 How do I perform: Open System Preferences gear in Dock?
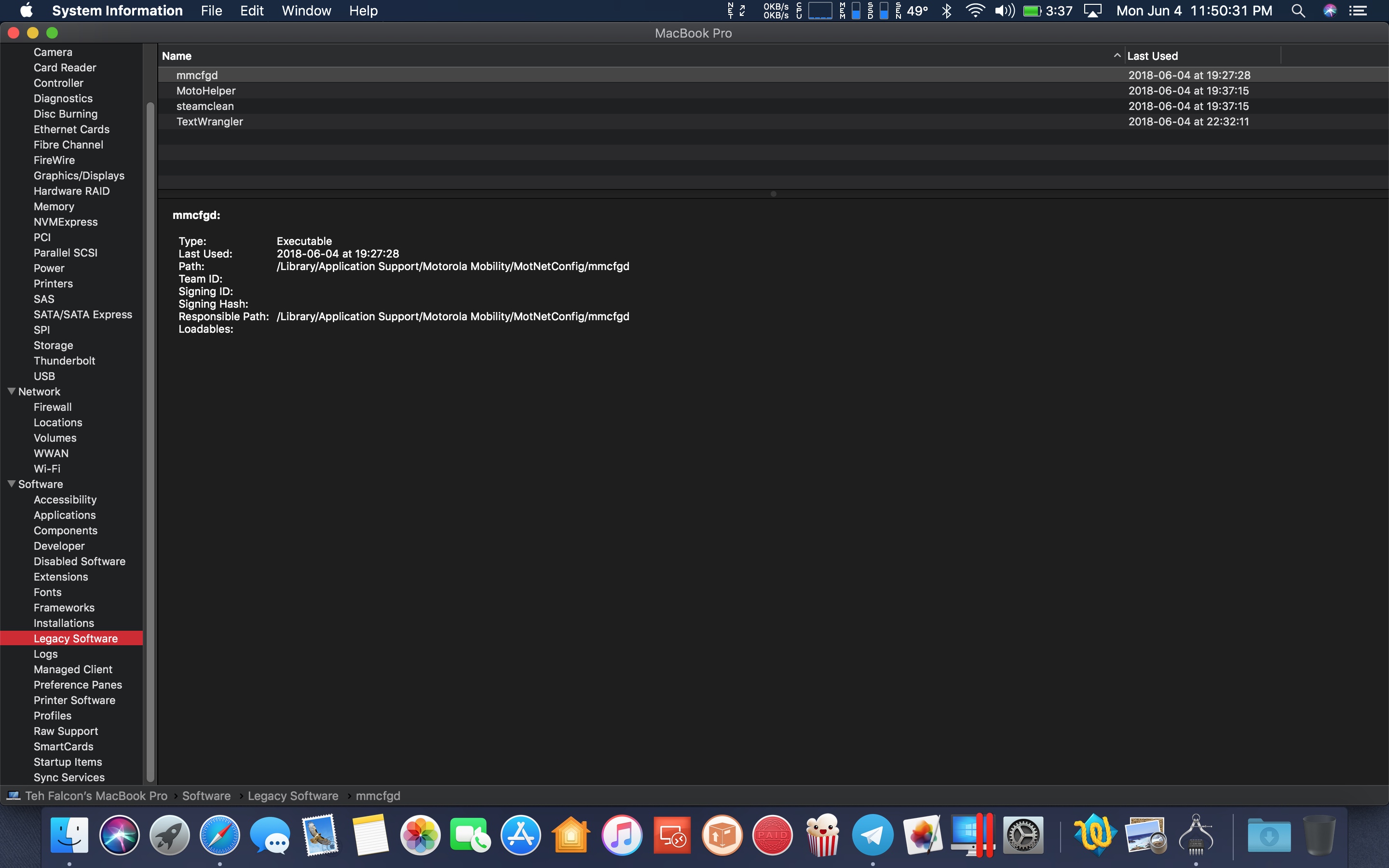[1023, 835]
